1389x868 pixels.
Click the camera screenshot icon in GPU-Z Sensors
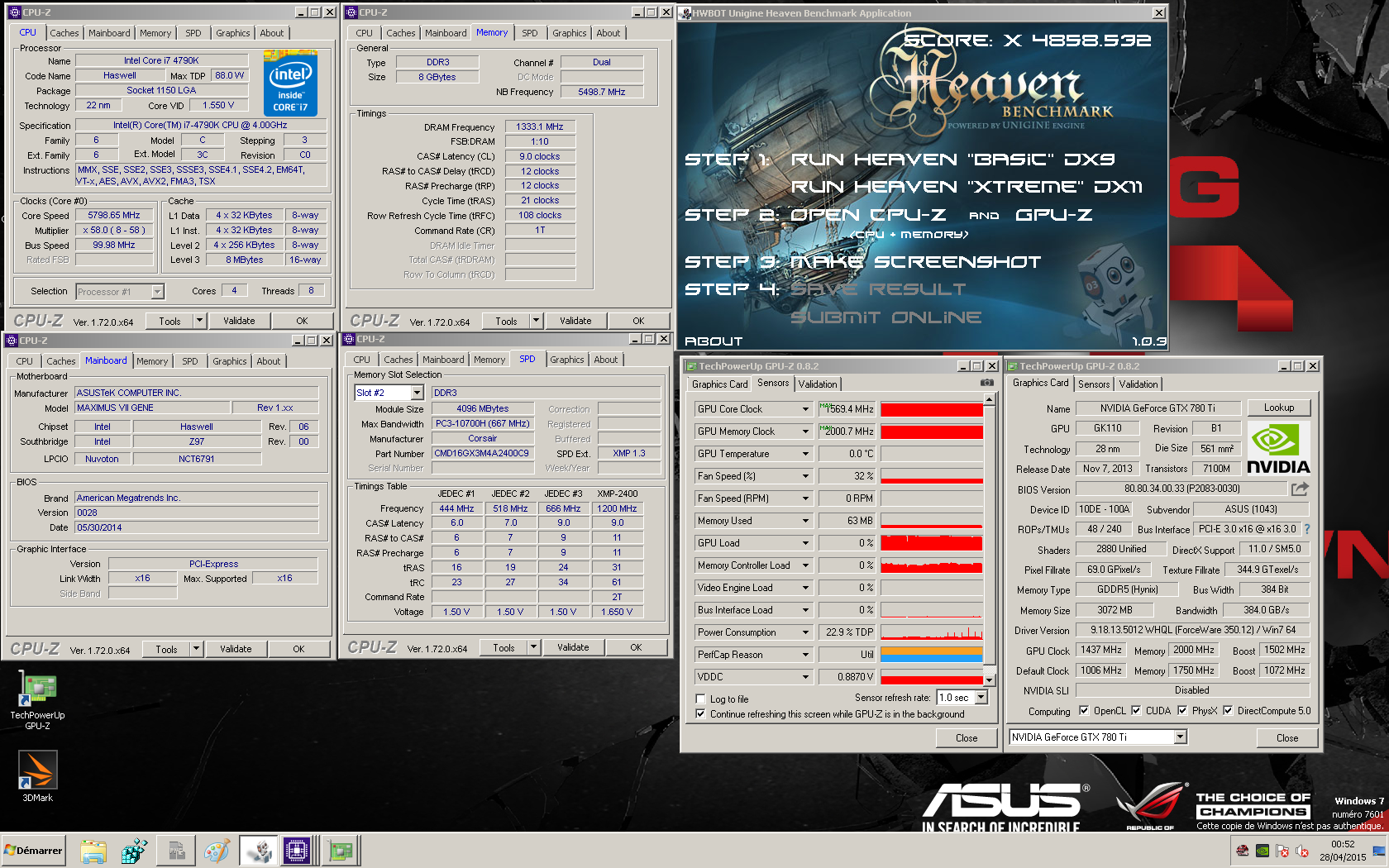tap(987, 383)
